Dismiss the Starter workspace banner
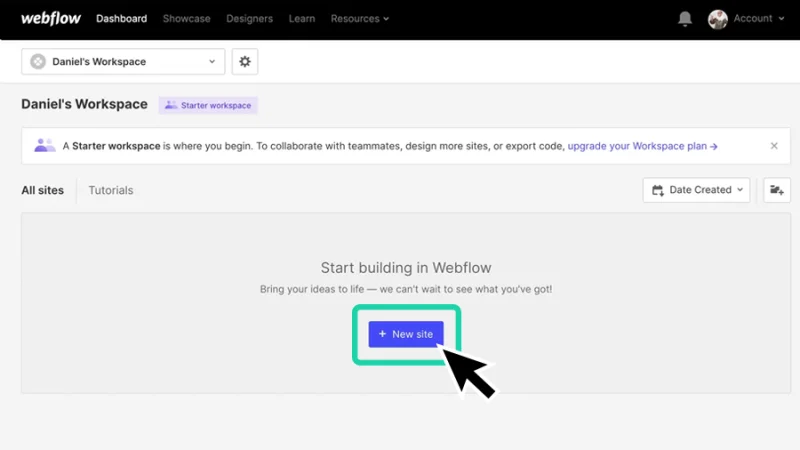 tap(774, 146)
